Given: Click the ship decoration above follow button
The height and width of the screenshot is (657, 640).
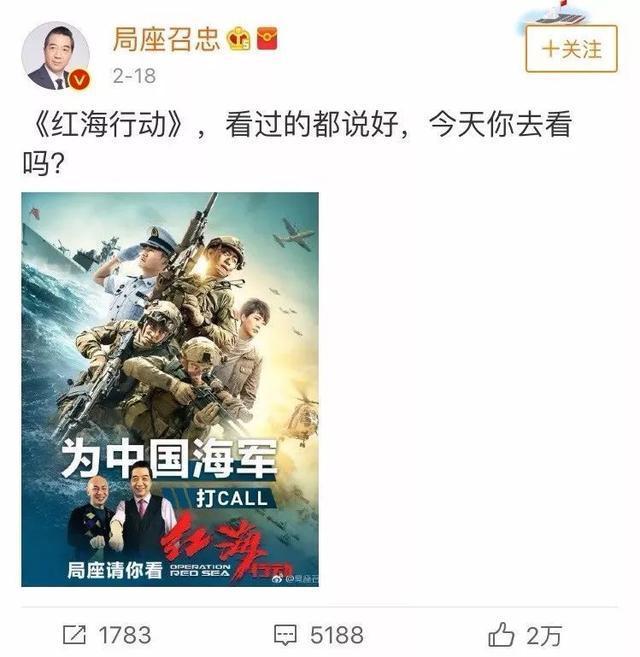Looking at the screenshot, I should (x=559, y=13).
